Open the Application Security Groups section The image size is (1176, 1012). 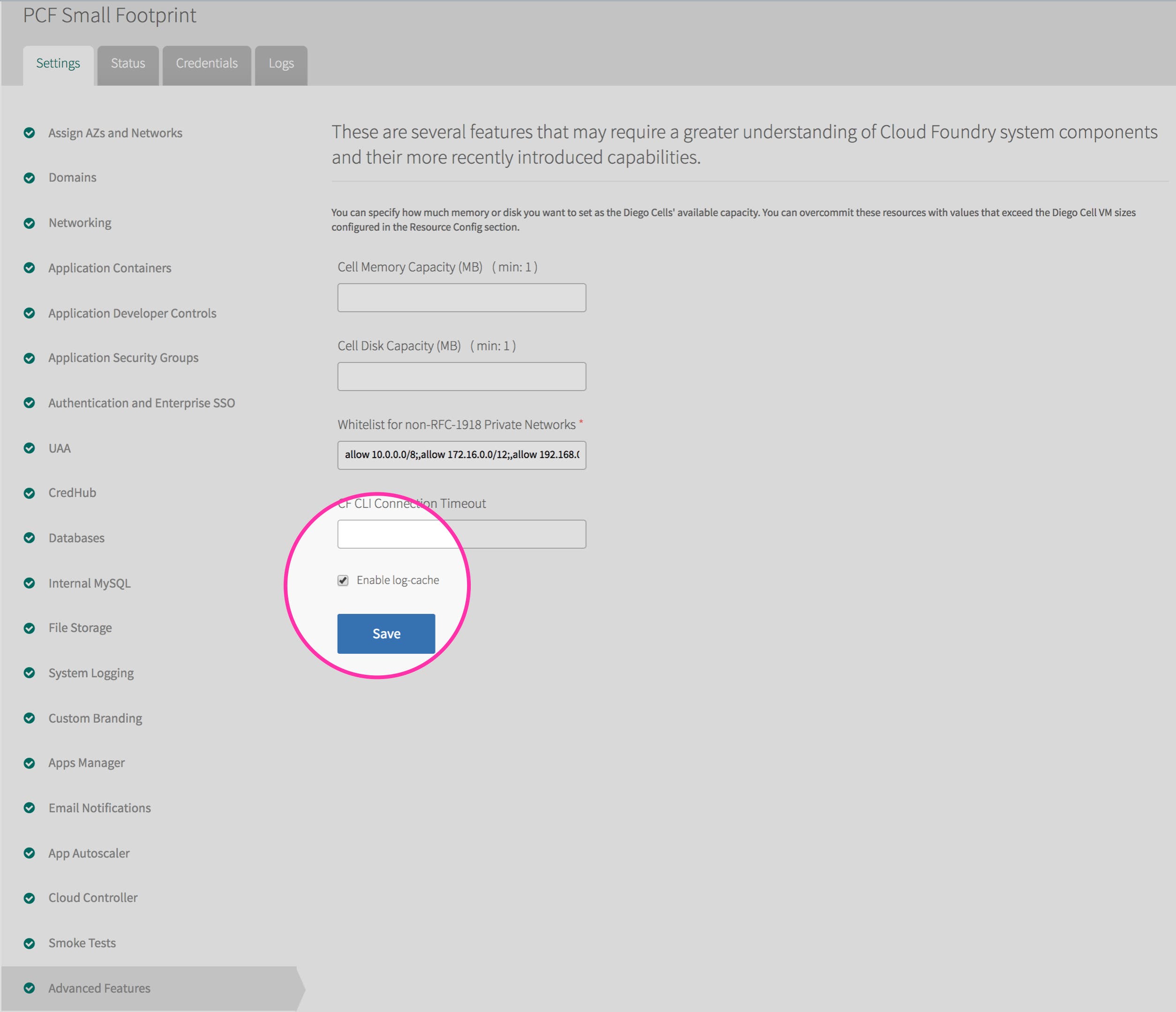click(122, 358)
